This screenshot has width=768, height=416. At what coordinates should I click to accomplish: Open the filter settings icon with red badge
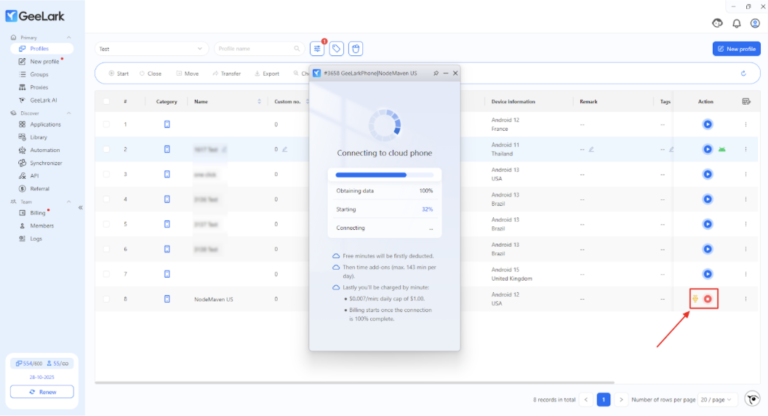(317, 48)
